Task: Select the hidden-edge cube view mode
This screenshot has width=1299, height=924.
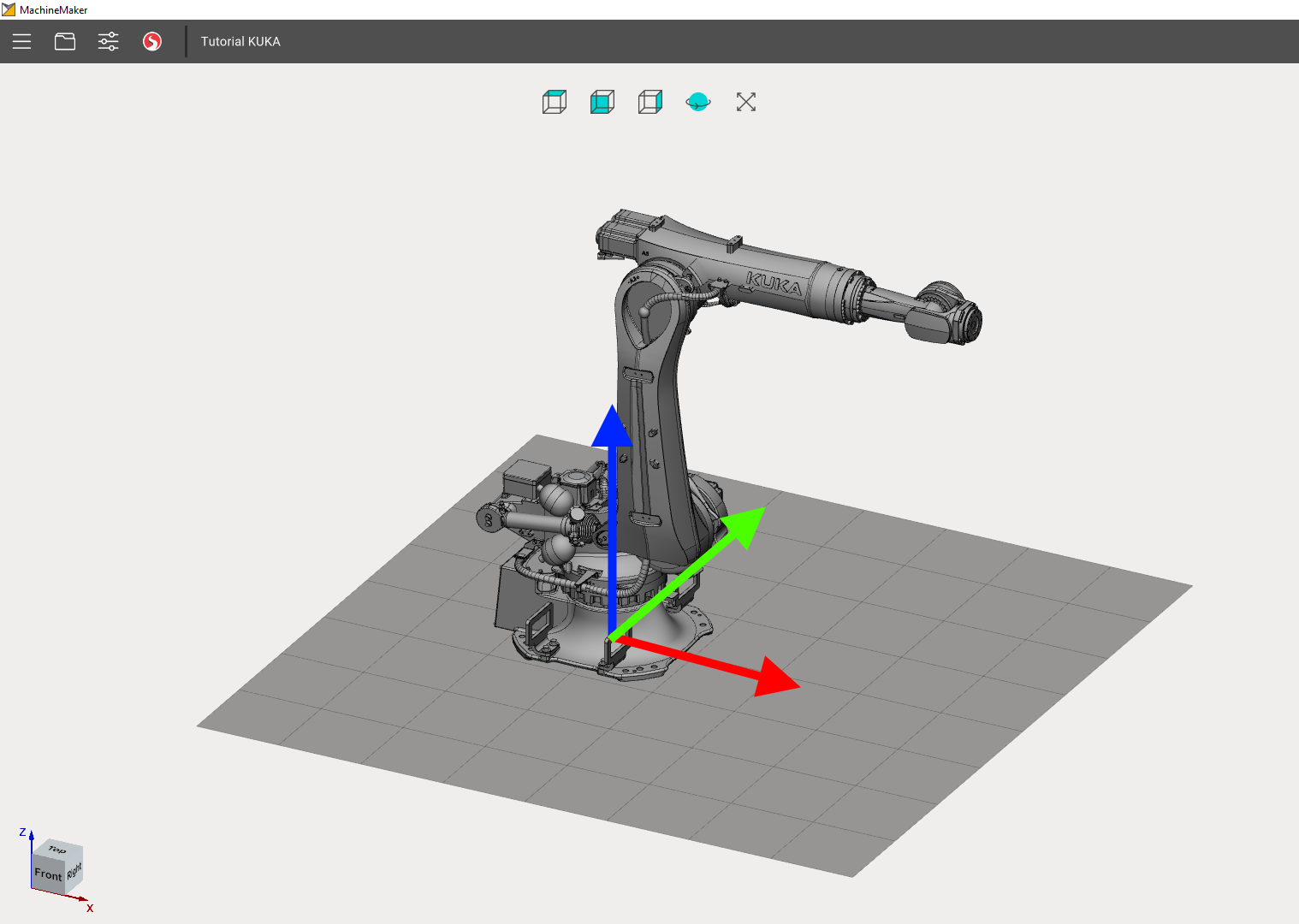Action: (650, 103)
